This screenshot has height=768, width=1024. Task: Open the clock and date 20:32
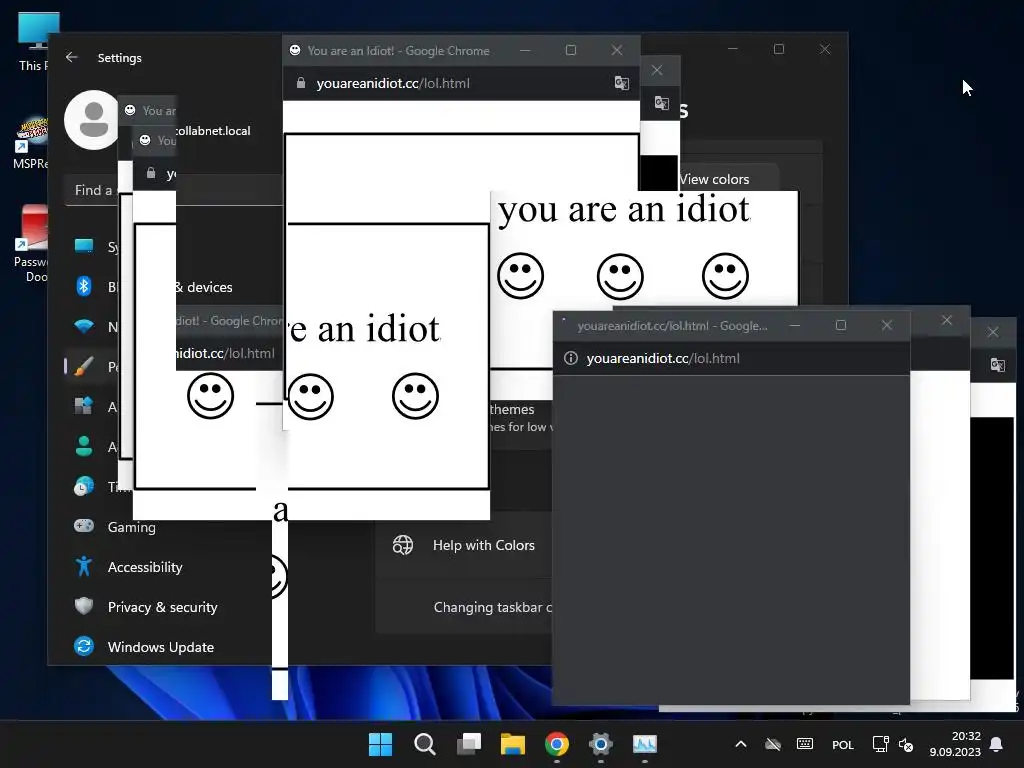click(x=955, y=744)
